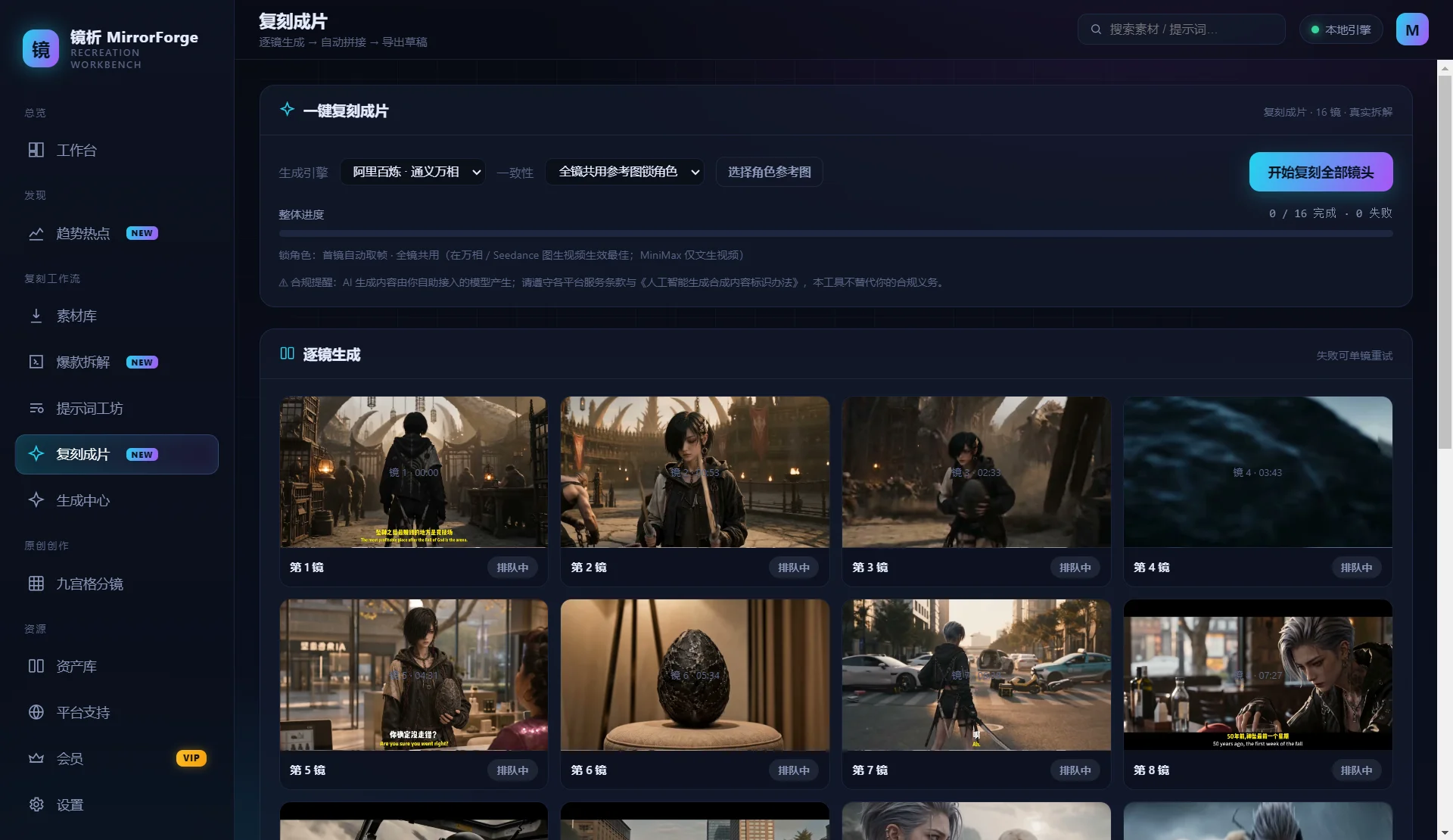Open the 工作台 dashboard icon

tap(36, 150)
